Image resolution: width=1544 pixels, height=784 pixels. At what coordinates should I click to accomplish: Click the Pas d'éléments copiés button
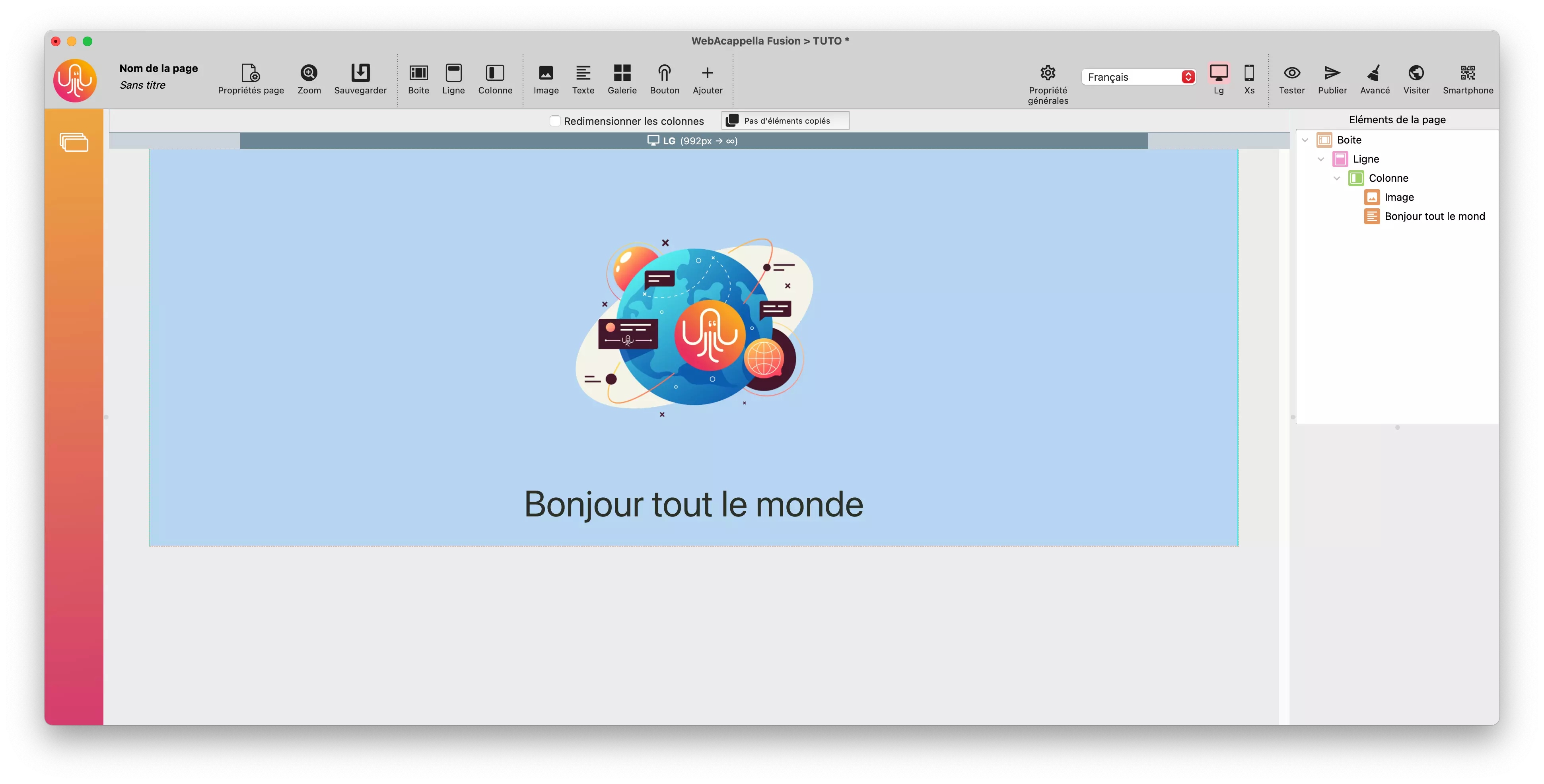click(x=785, y=120)
